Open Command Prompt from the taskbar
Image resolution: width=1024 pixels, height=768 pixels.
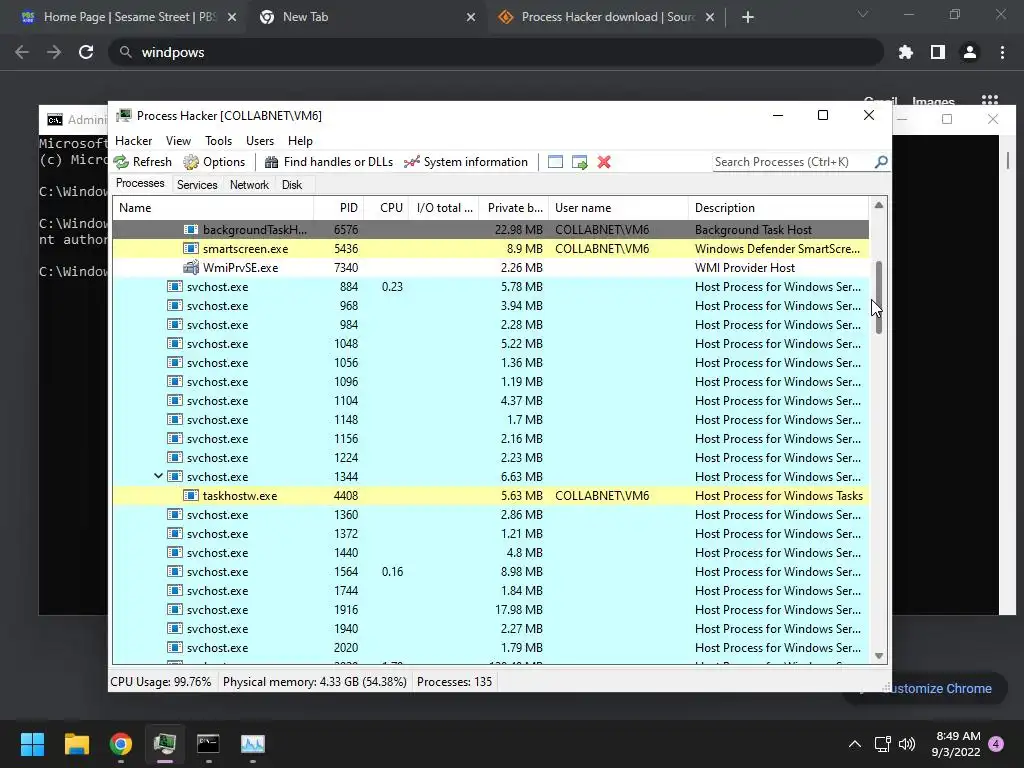click(x=208, y=744)
